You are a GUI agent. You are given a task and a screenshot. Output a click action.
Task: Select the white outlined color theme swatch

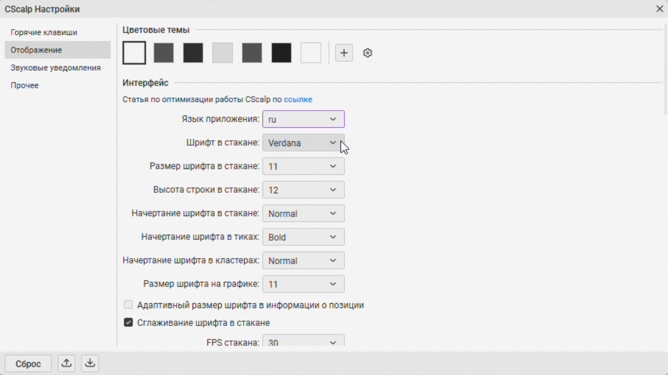tap(134, 53)
